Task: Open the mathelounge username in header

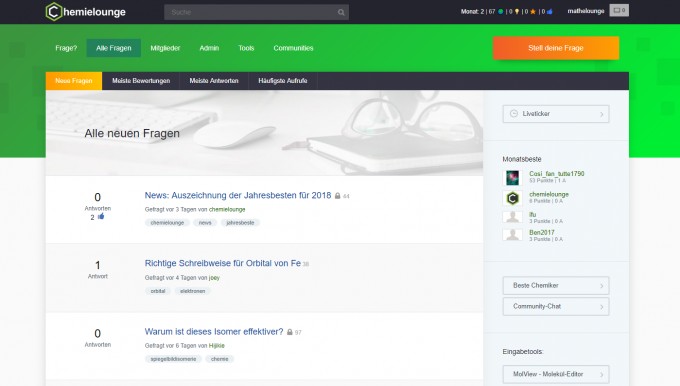Action: (x=586, y=11)
